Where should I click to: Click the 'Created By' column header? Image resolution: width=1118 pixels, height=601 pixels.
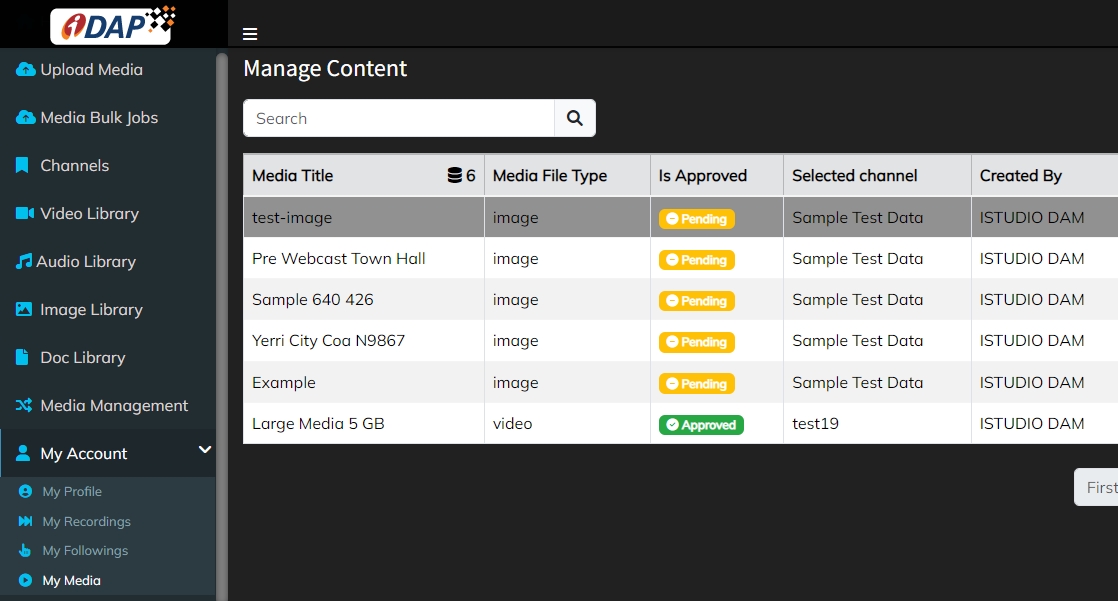pos(1045,175)
